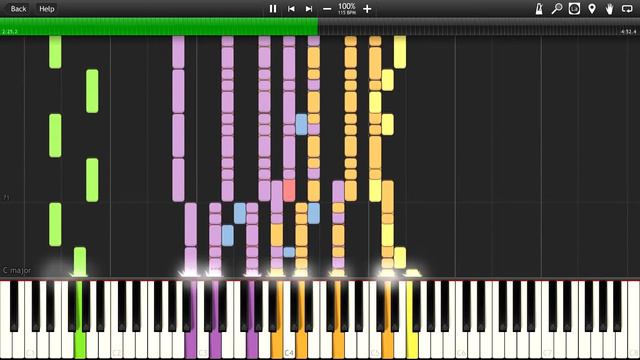
Task: Skip back with the previous button
Action: tap(291, 9)
